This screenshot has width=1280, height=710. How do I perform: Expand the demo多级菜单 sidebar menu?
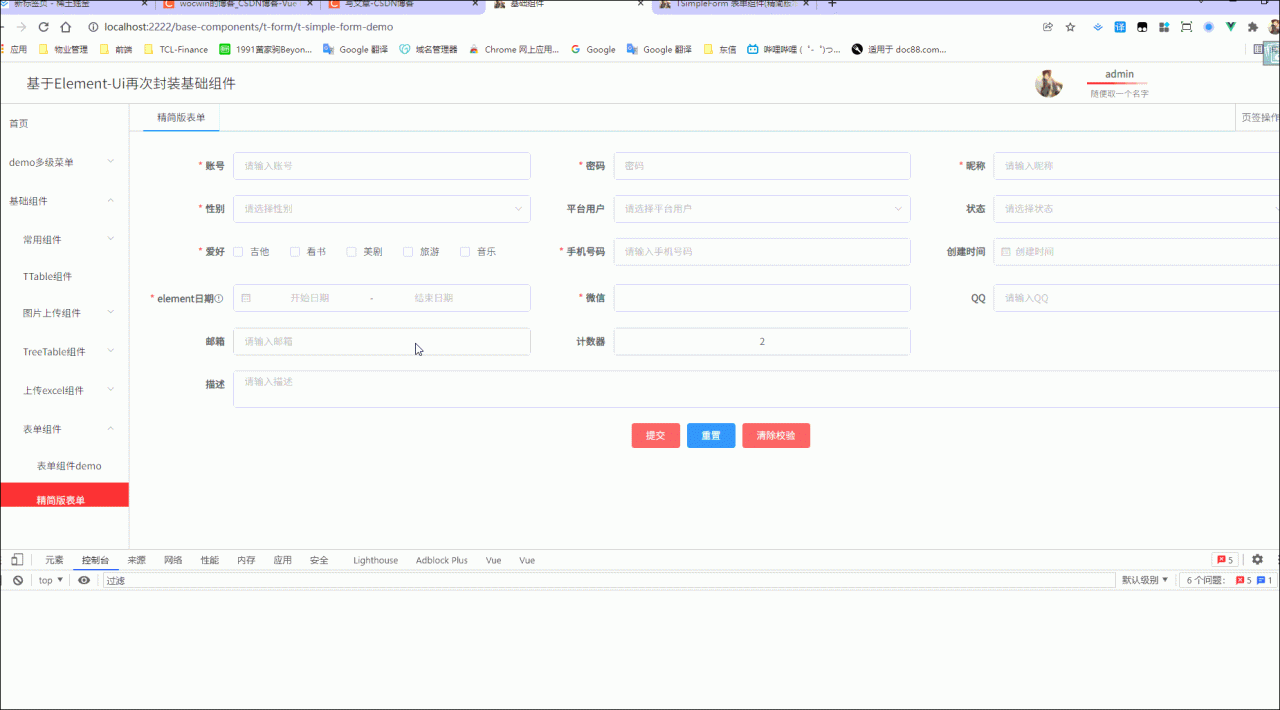(x=64, y=162)
